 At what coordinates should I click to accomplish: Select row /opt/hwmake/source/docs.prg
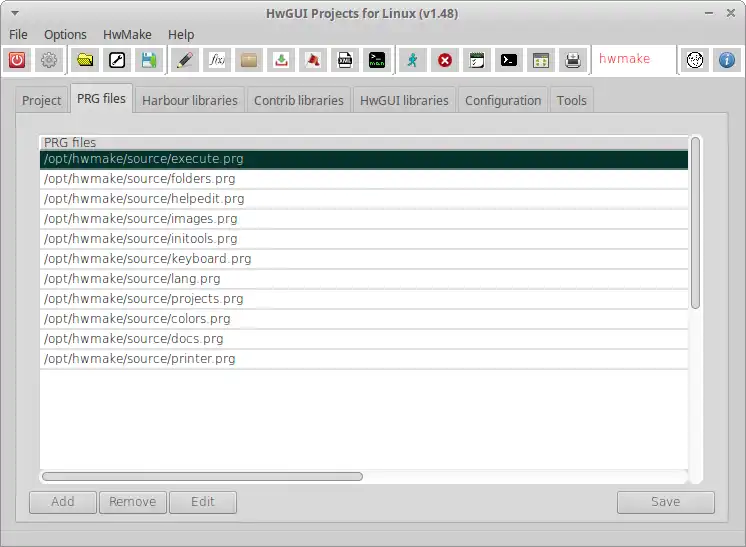pos(363,339)
